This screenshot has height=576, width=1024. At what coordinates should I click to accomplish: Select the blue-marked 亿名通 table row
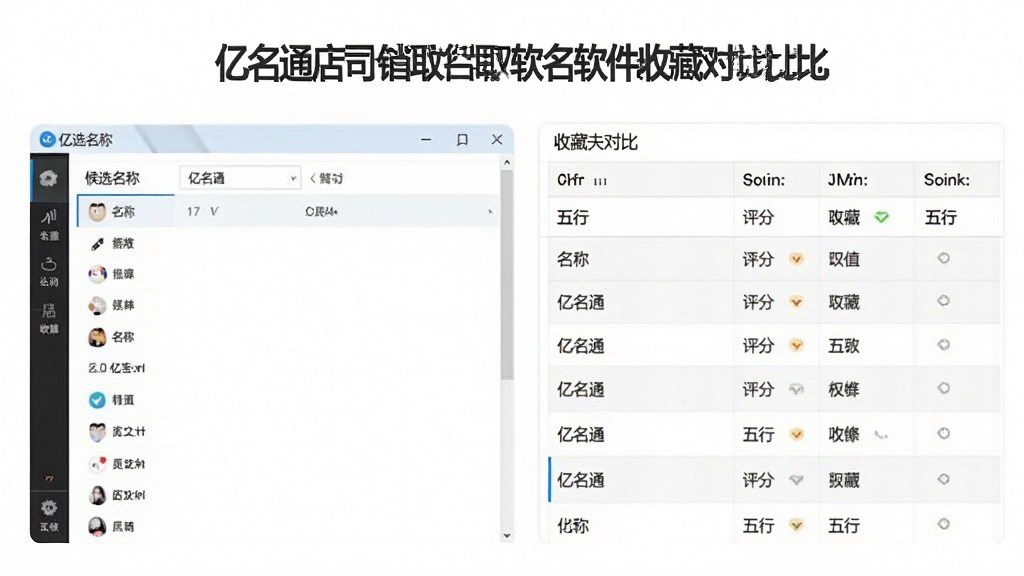(774, 480)
